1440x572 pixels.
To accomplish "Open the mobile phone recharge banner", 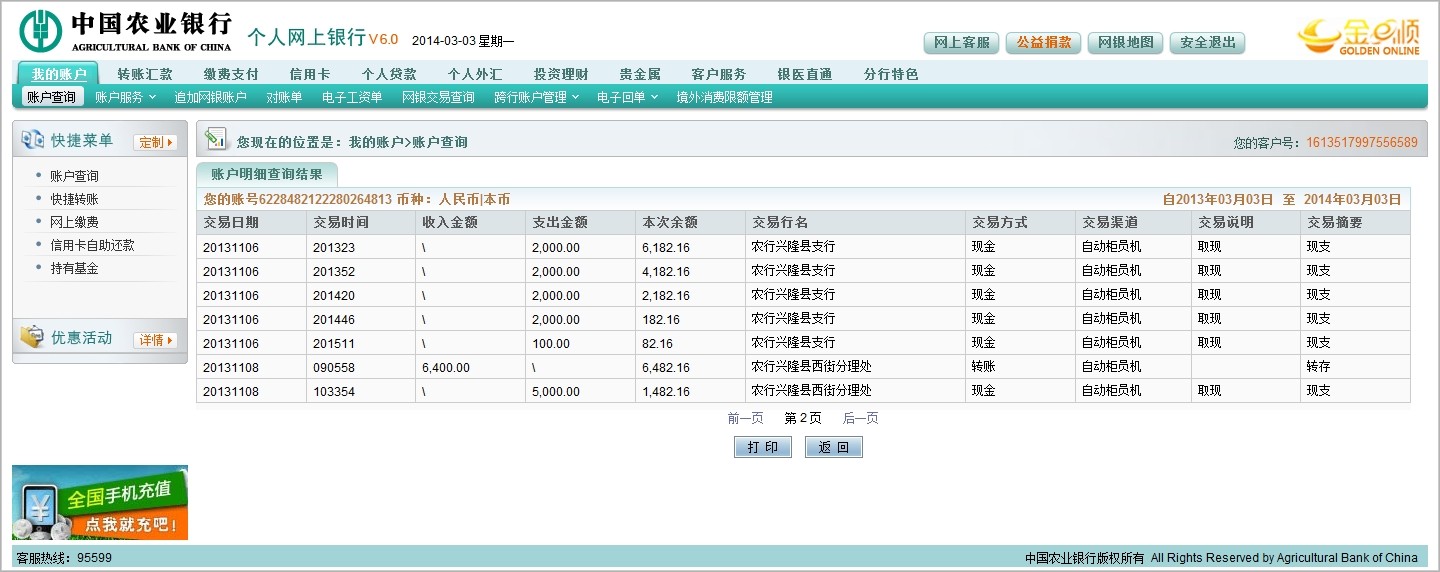I will pos(100,503).
